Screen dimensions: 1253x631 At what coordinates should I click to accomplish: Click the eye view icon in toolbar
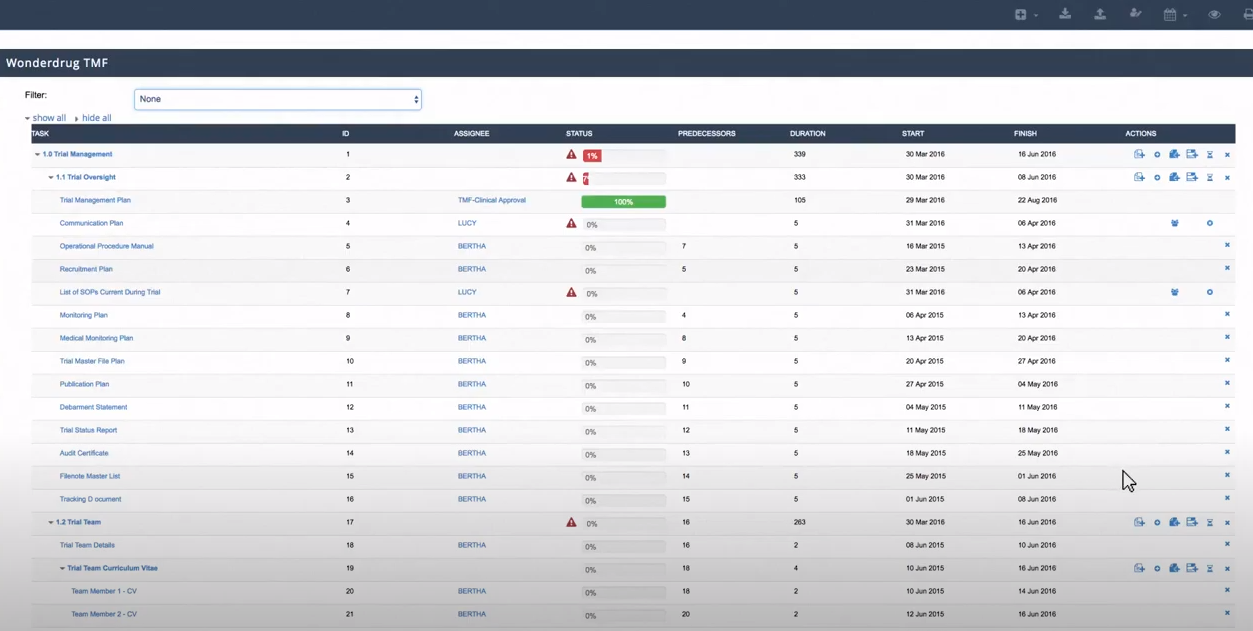(1214, 14)
